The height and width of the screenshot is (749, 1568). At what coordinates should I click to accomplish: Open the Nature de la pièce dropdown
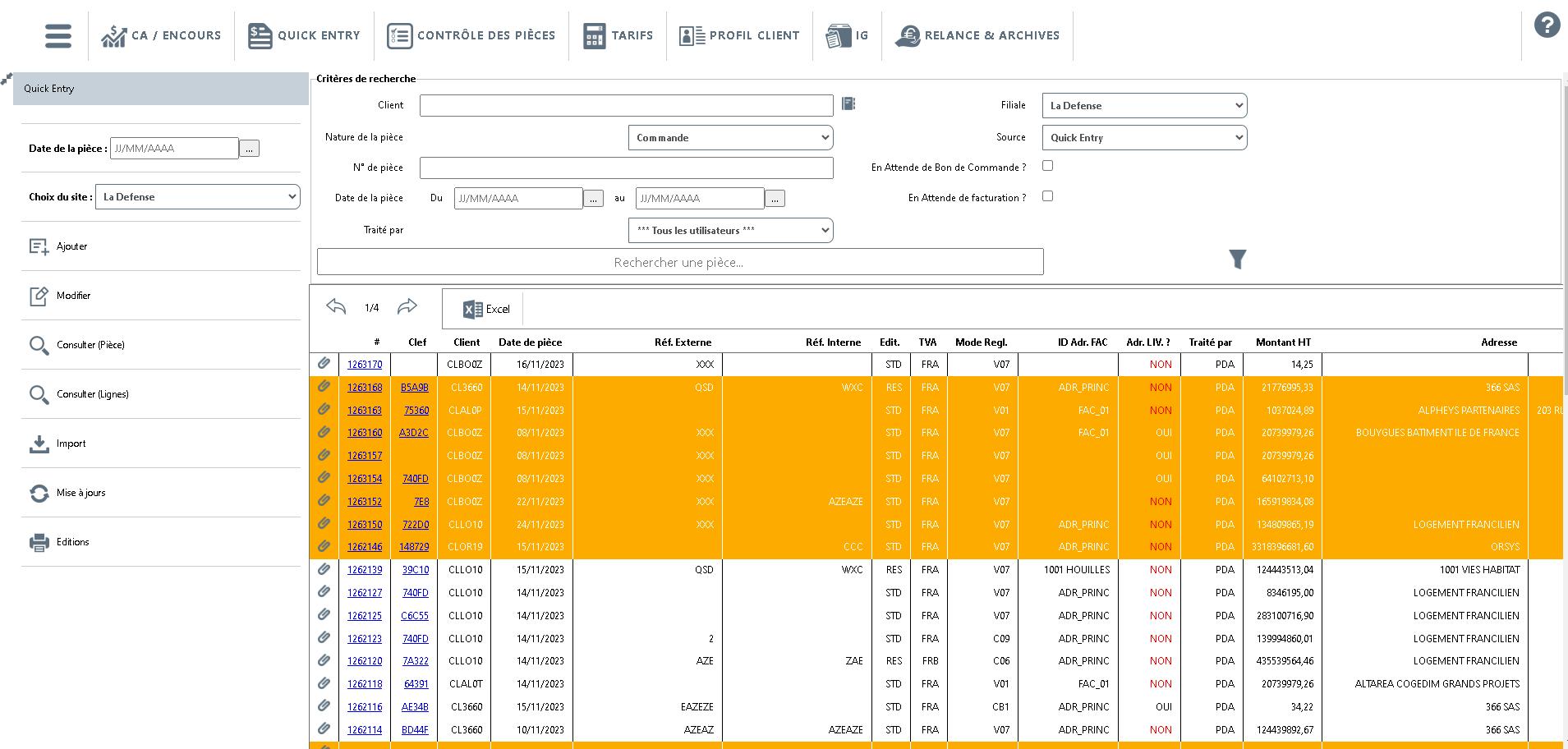click(730, 138)
